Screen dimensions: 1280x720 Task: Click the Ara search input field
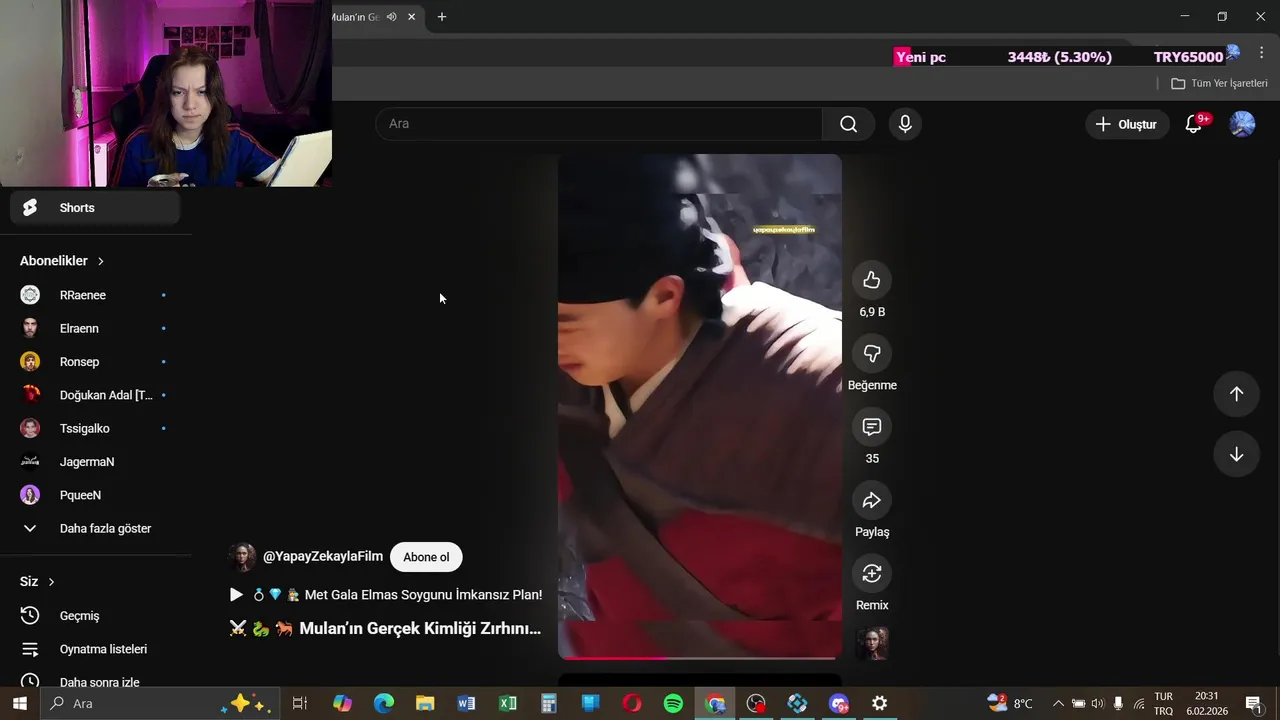tap(599, 124)
